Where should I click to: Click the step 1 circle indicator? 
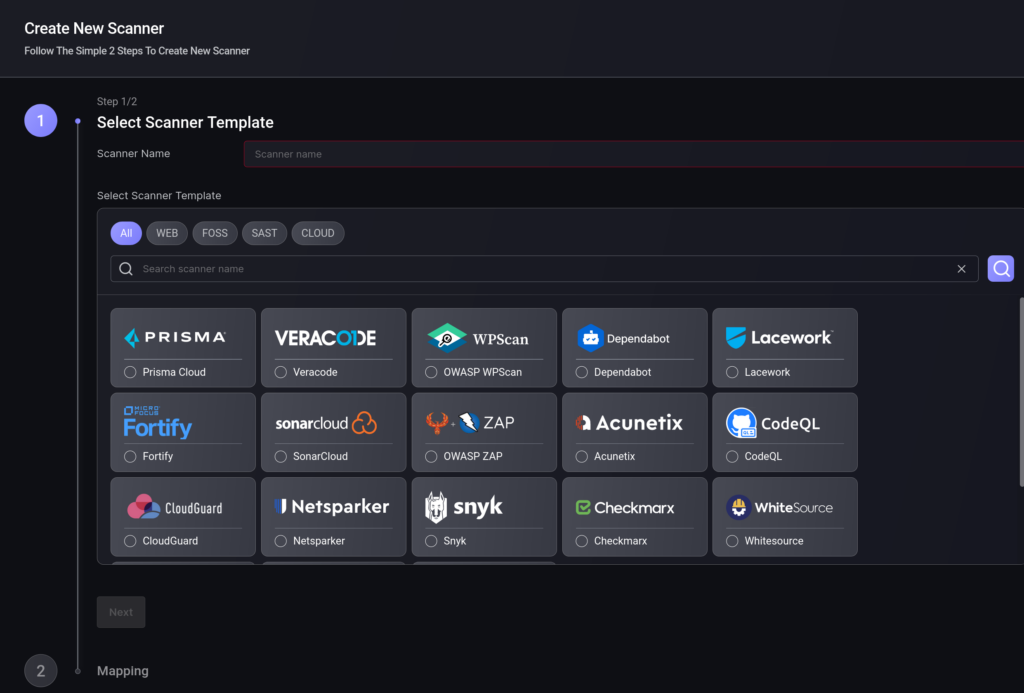click(x=40, y=120)
